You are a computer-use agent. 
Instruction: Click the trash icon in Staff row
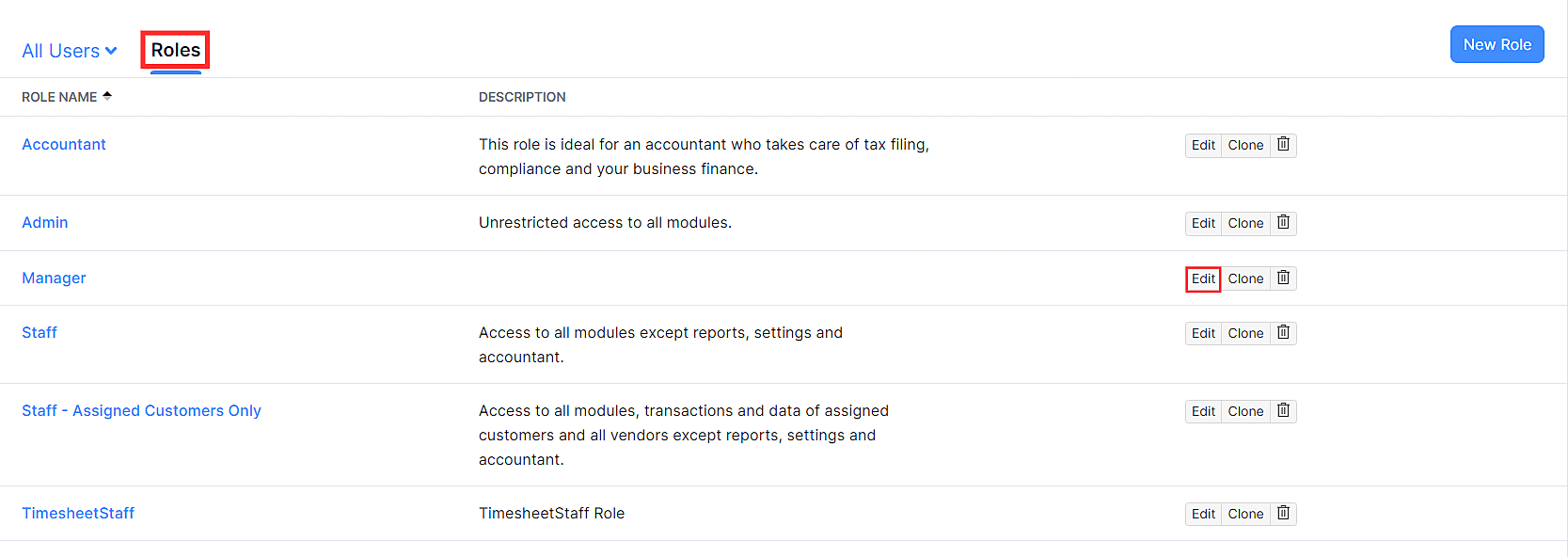coord(1283,333)
